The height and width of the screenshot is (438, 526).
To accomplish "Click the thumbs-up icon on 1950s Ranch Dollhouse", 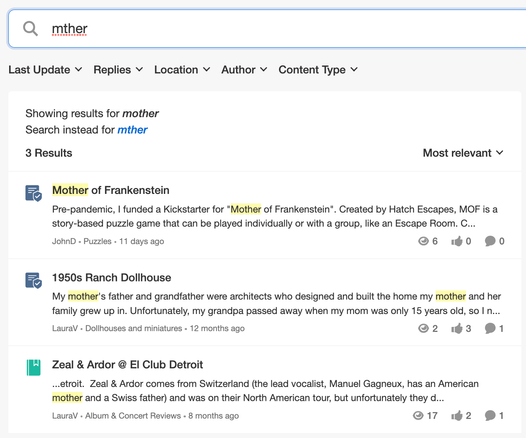I will click(457, 328).
